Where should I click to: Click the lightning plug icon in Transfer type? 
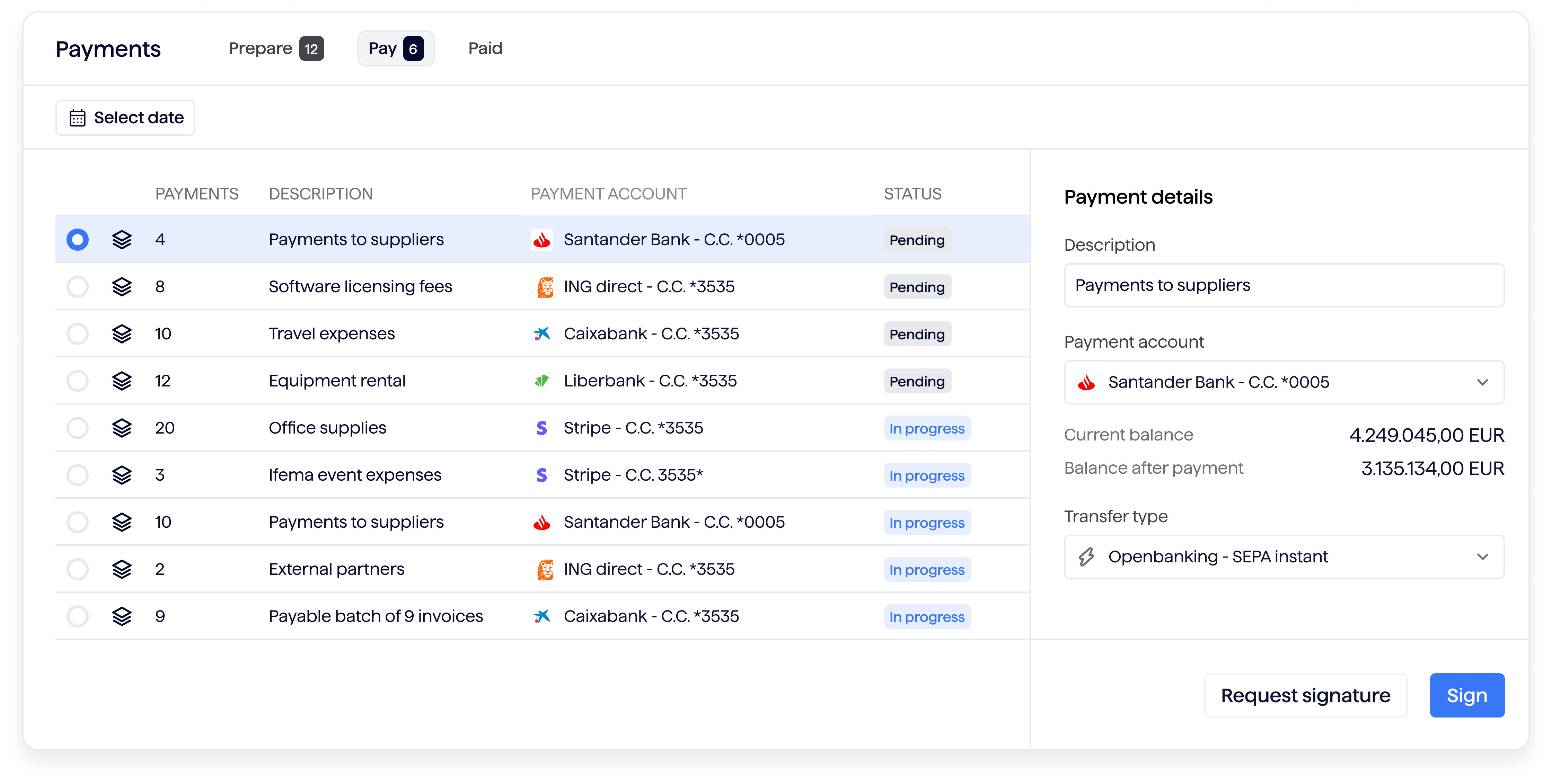1086,557
